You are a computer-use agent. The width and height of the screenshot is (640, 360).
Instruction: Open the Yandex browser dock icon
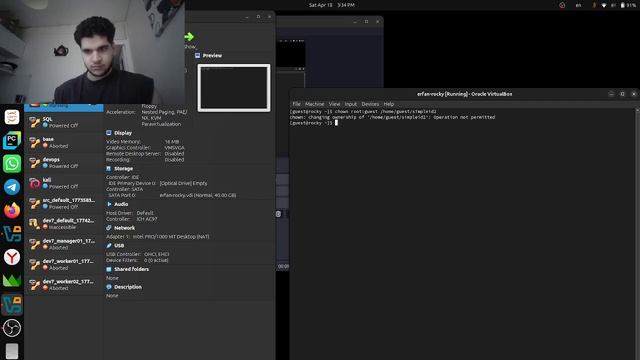[x=12, y=257]
